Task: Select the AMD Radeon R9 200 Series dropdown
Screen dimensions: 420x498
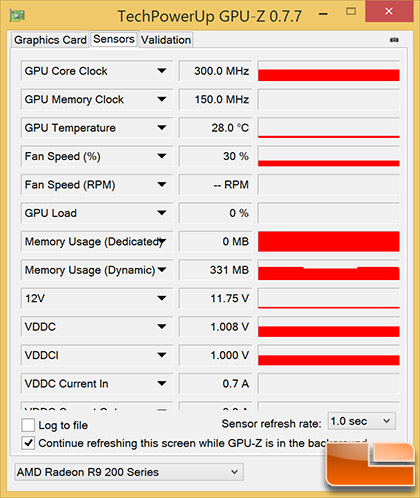Action: [129, 472]
